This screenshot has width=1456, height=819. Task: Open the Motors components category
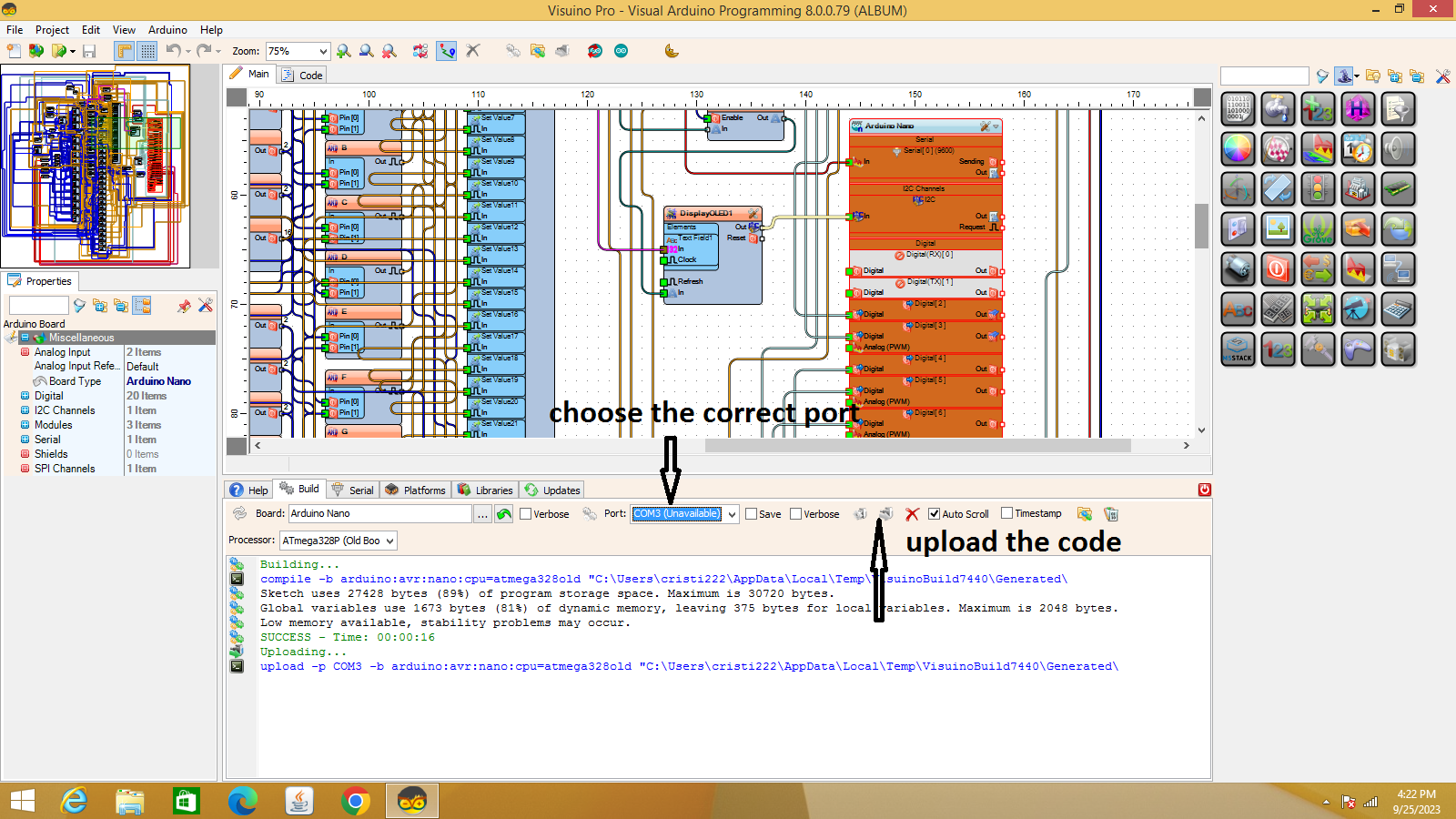point(1238,268)
